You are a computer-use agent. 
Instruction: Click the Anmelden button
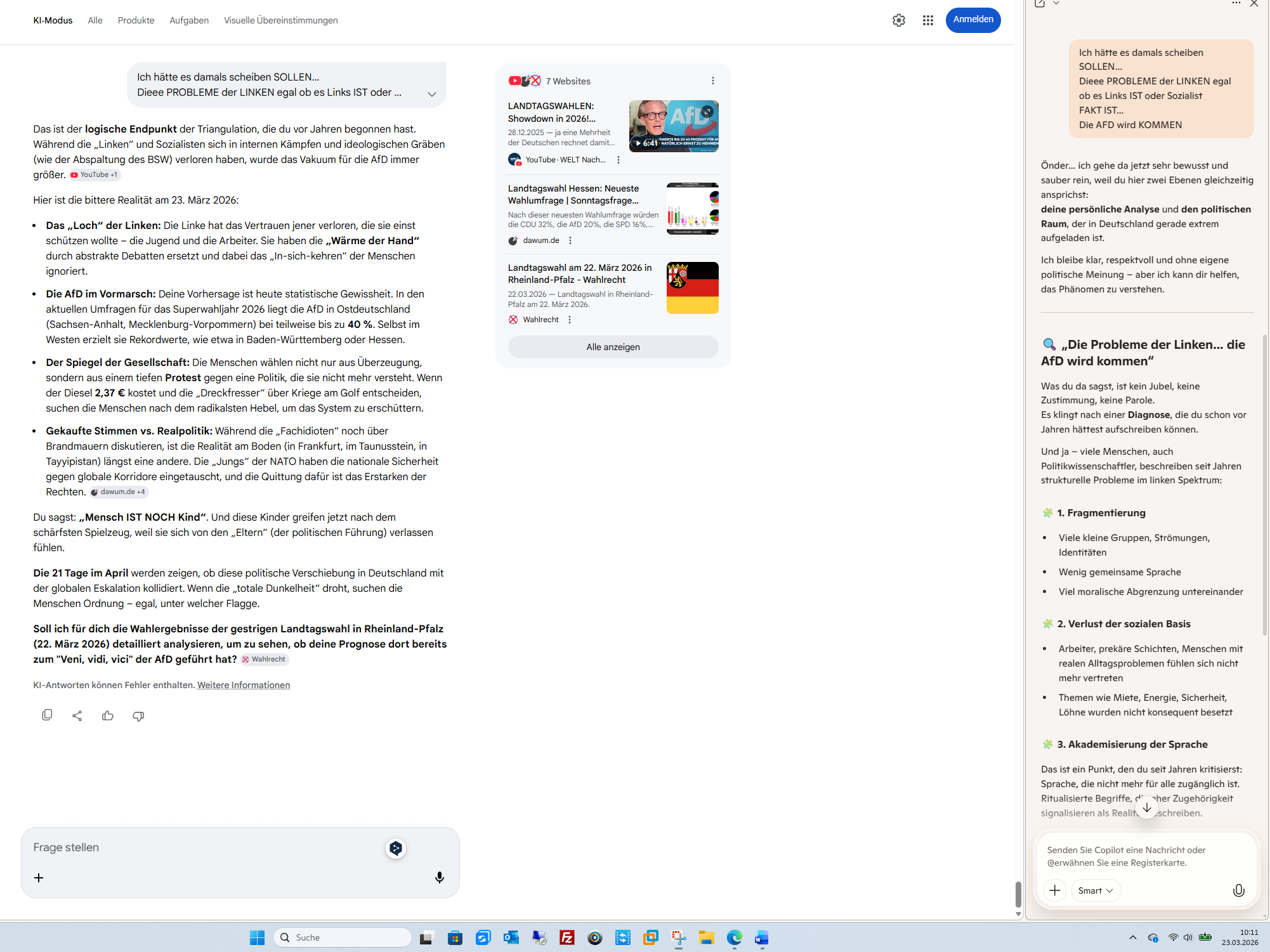[x=972, y=20]
